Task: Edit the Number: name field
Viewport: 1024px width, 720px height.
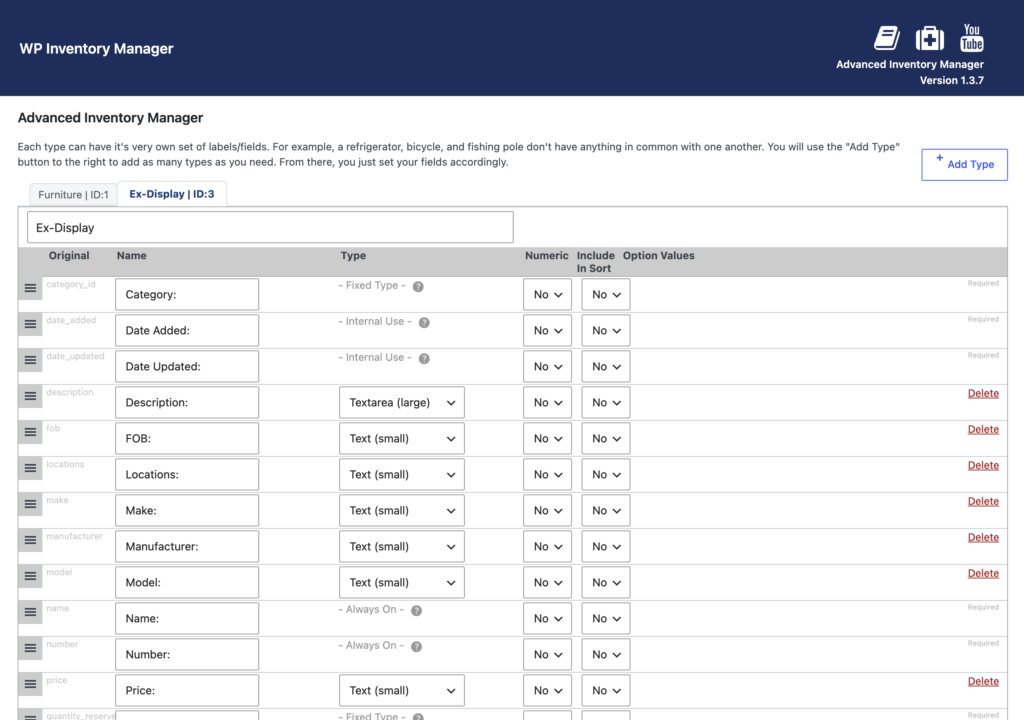Action: (187, 655)
